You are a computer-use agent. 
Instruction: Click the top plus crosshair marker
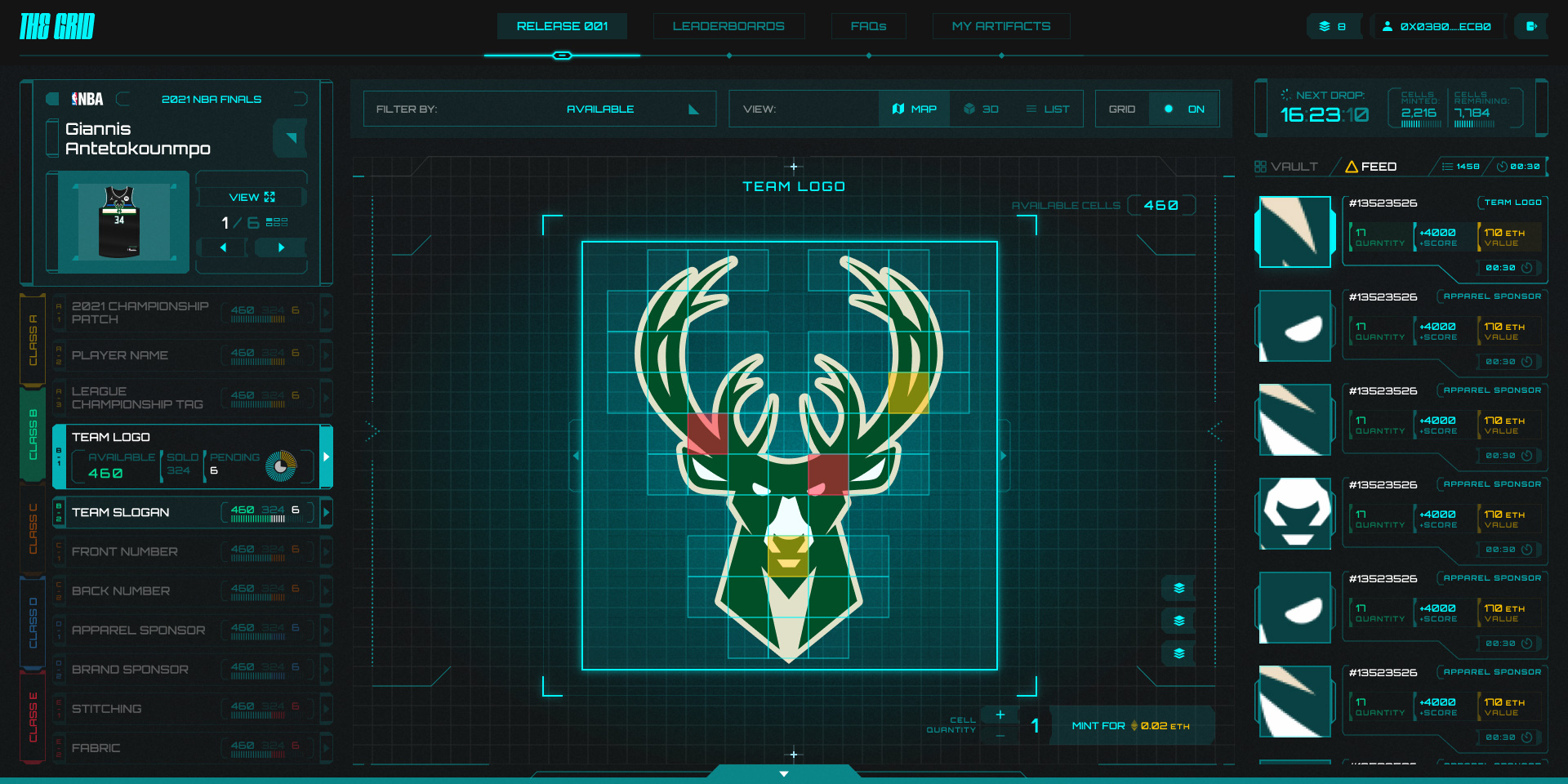(x=794, y=167)
